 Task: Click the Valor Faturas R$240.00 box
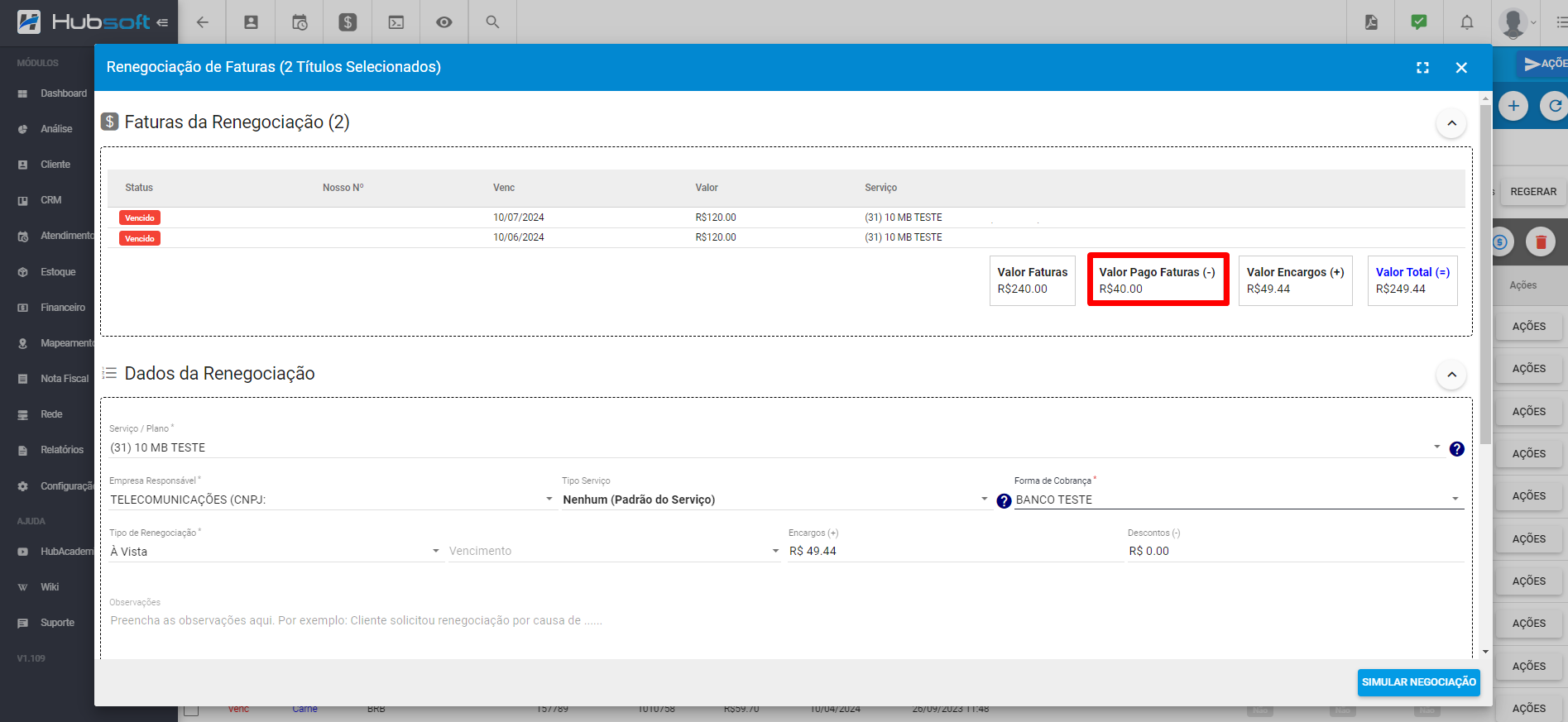(x=1032, y=280)
